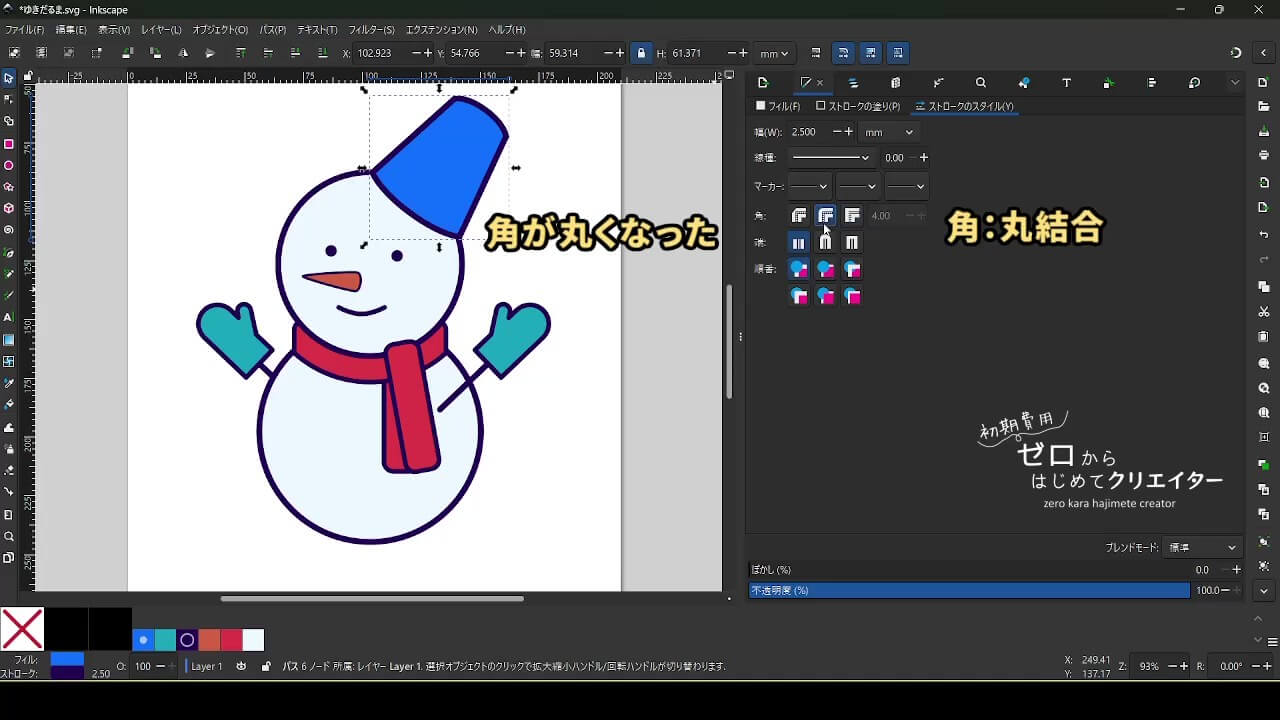Viewport: 1280px width, 720px height.
Task: Choose the star and polygon tool
Action: (9, 187)
